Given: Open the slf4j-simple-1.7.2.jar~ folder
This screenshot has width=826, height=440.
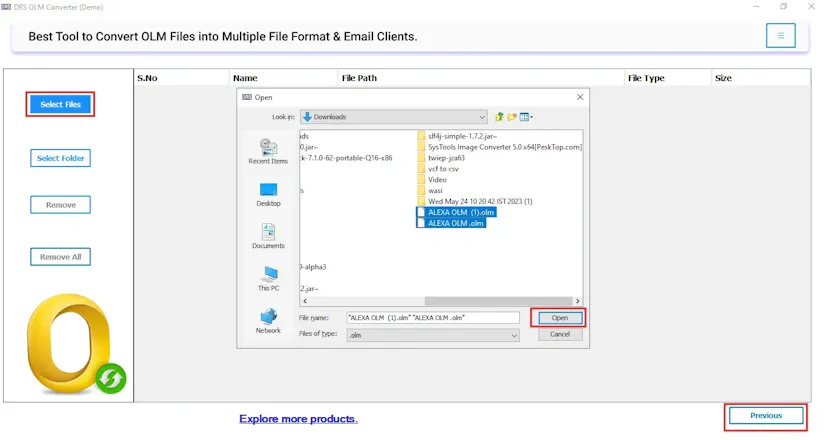Looking at the screenshot, I should pyautogui.click(x=457, y=136).
